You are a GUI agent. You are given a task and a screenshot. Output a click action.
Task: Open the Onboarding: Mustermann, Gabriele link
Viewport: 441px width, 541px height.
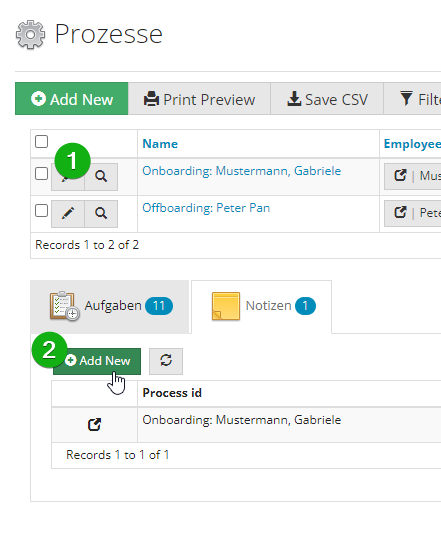(x=242, y=171)
